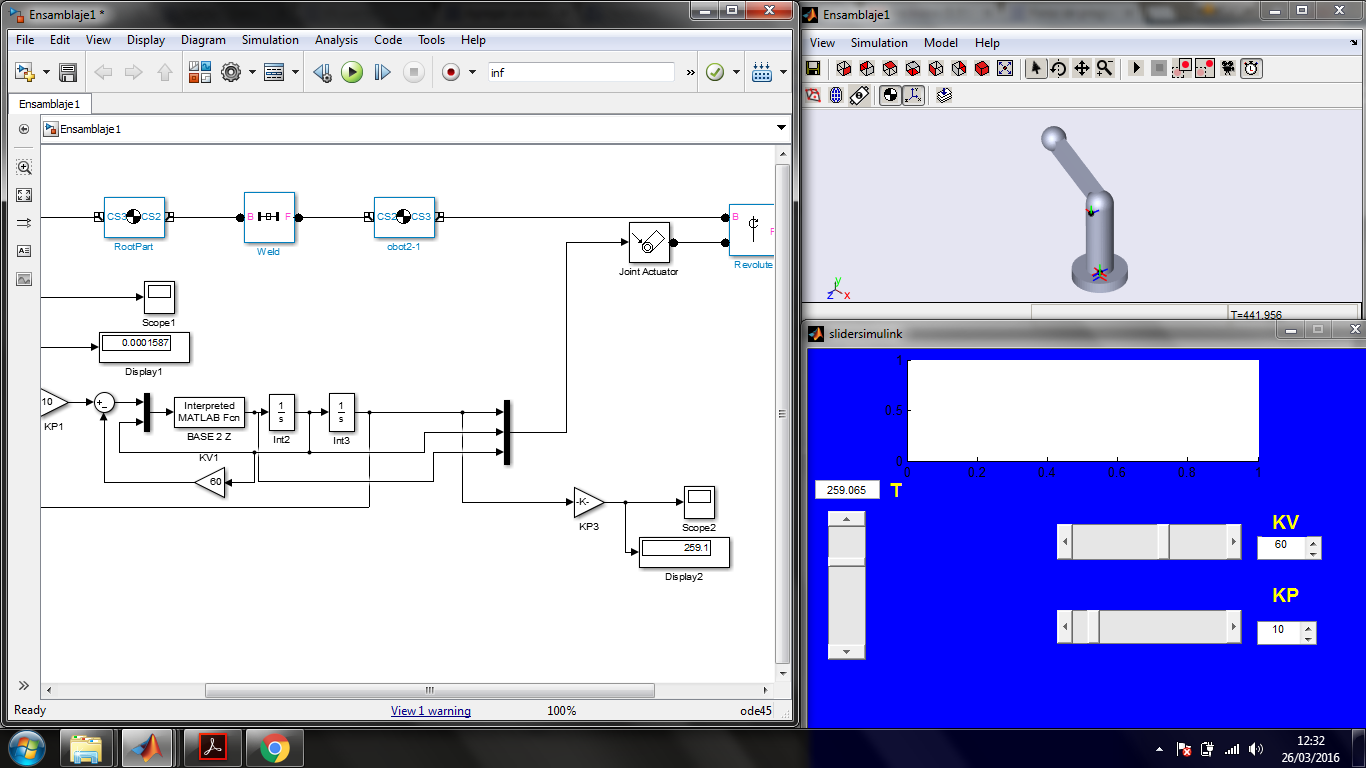Click the KV value up spinner arrow

(x=1314, y=542)
